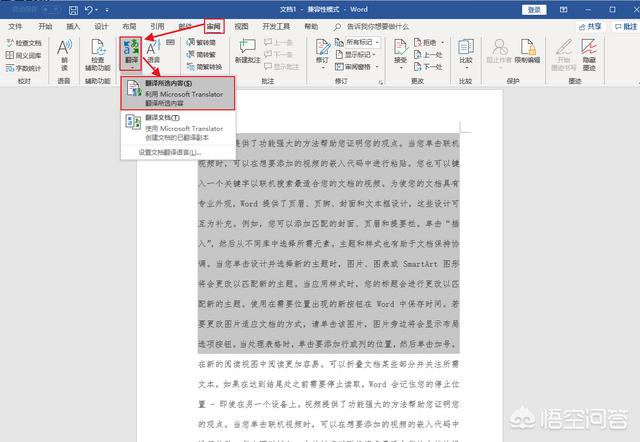Toggle the 审阅窗格 reviewing pane
This screenshot has width=640, height=442.
click(x=353, y=67)
